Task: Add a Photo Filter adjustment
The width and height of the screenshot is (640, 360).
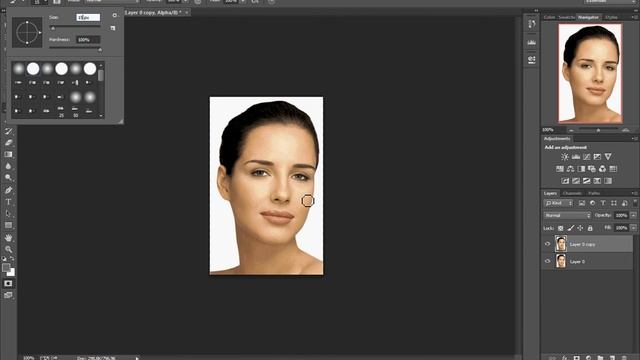Action: pyautogui.click(x=592, y=169)
